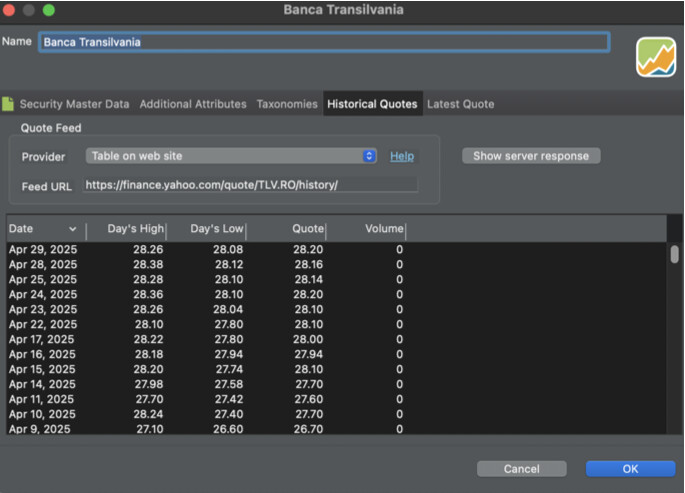Open the Additional Attributes tab
The width and height of the screenshot is (685, 493).
pos(193,104)
